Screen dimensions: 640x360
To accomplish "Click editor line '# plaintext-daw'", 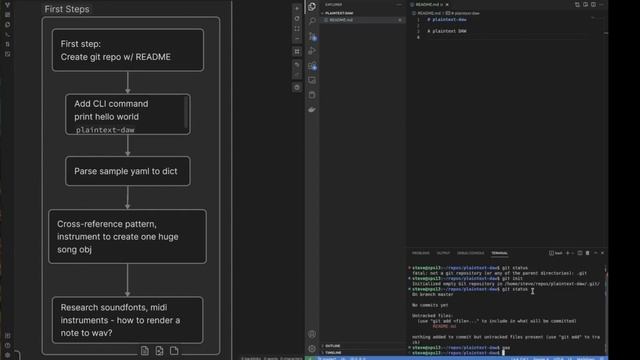I will 447,20.
